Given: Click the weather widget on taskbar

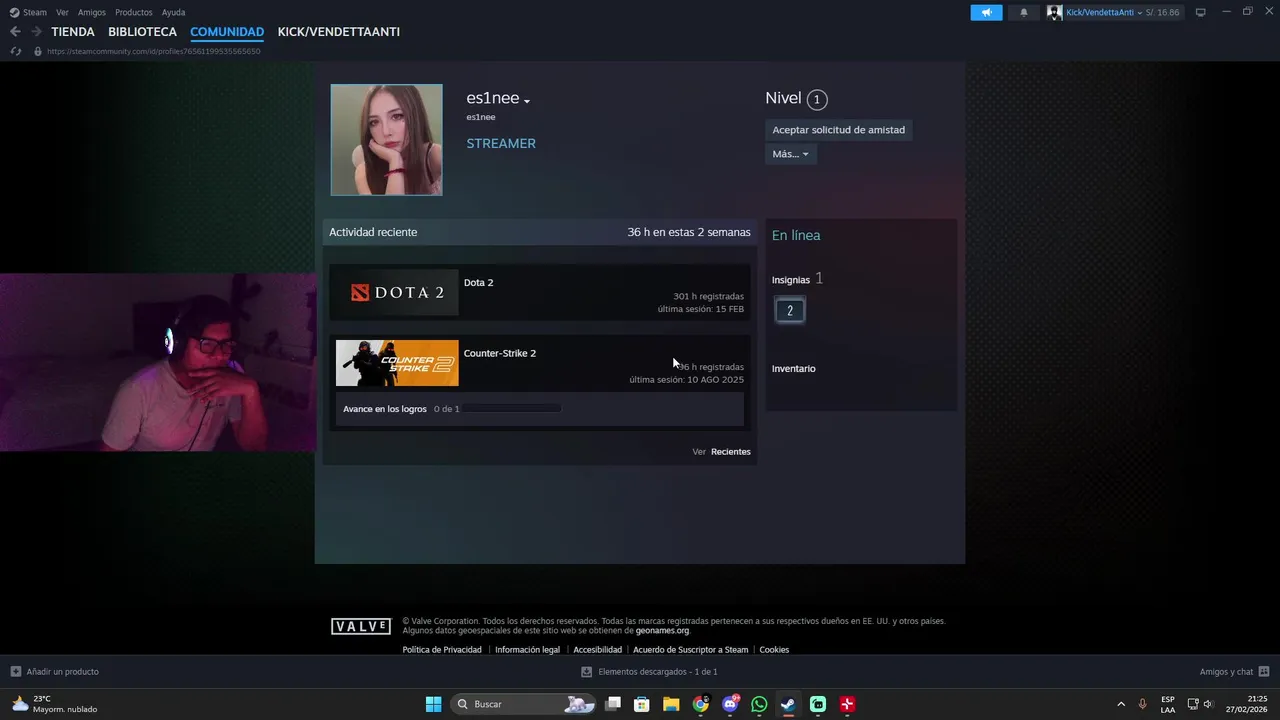Looking at the screenshot, I should tap(55, 704).
